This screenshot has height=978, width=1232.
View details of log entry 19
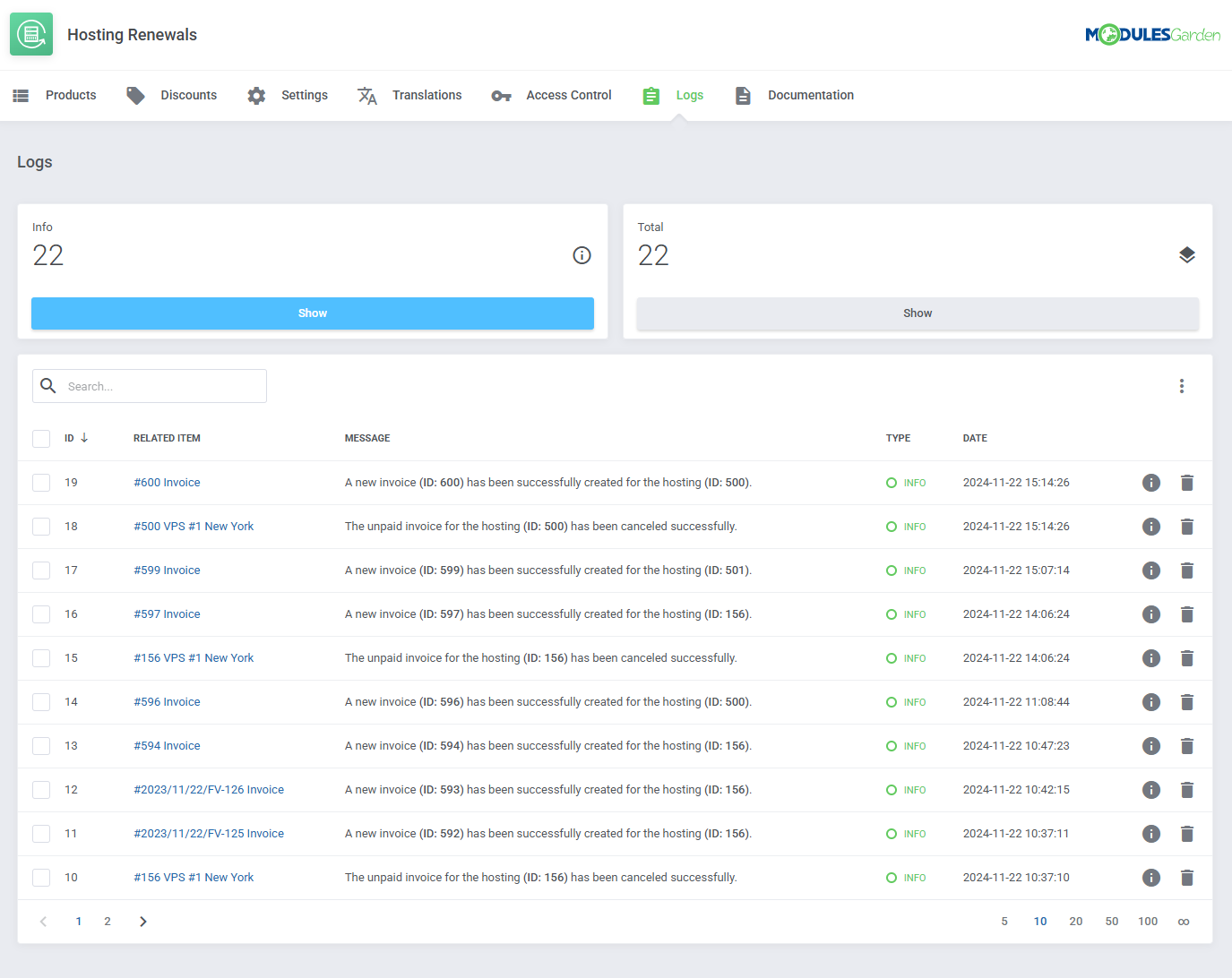click(x=1151, y=483)
